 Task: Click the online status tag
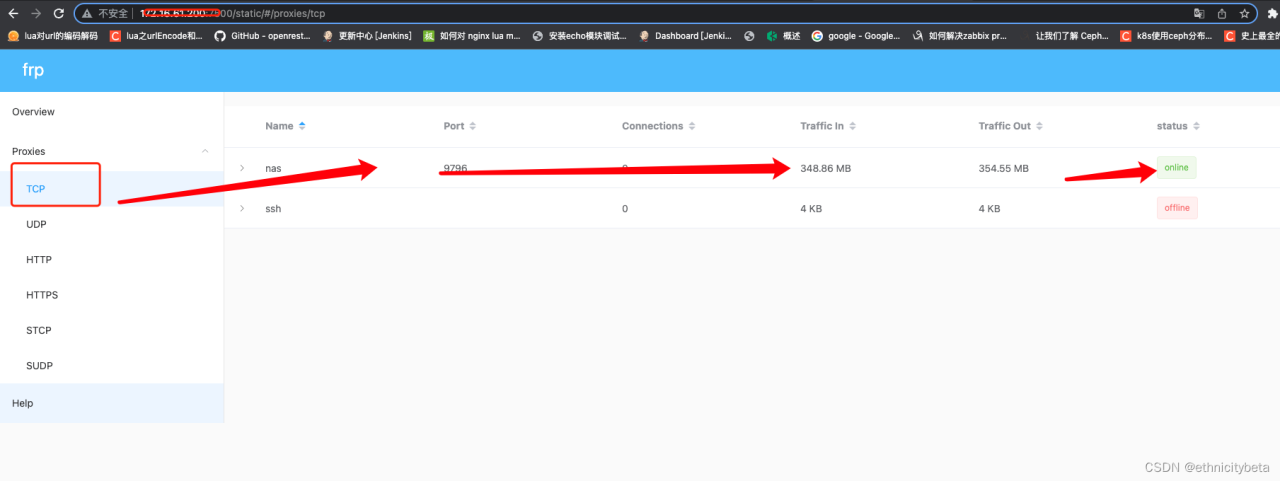click(1176, 167)
